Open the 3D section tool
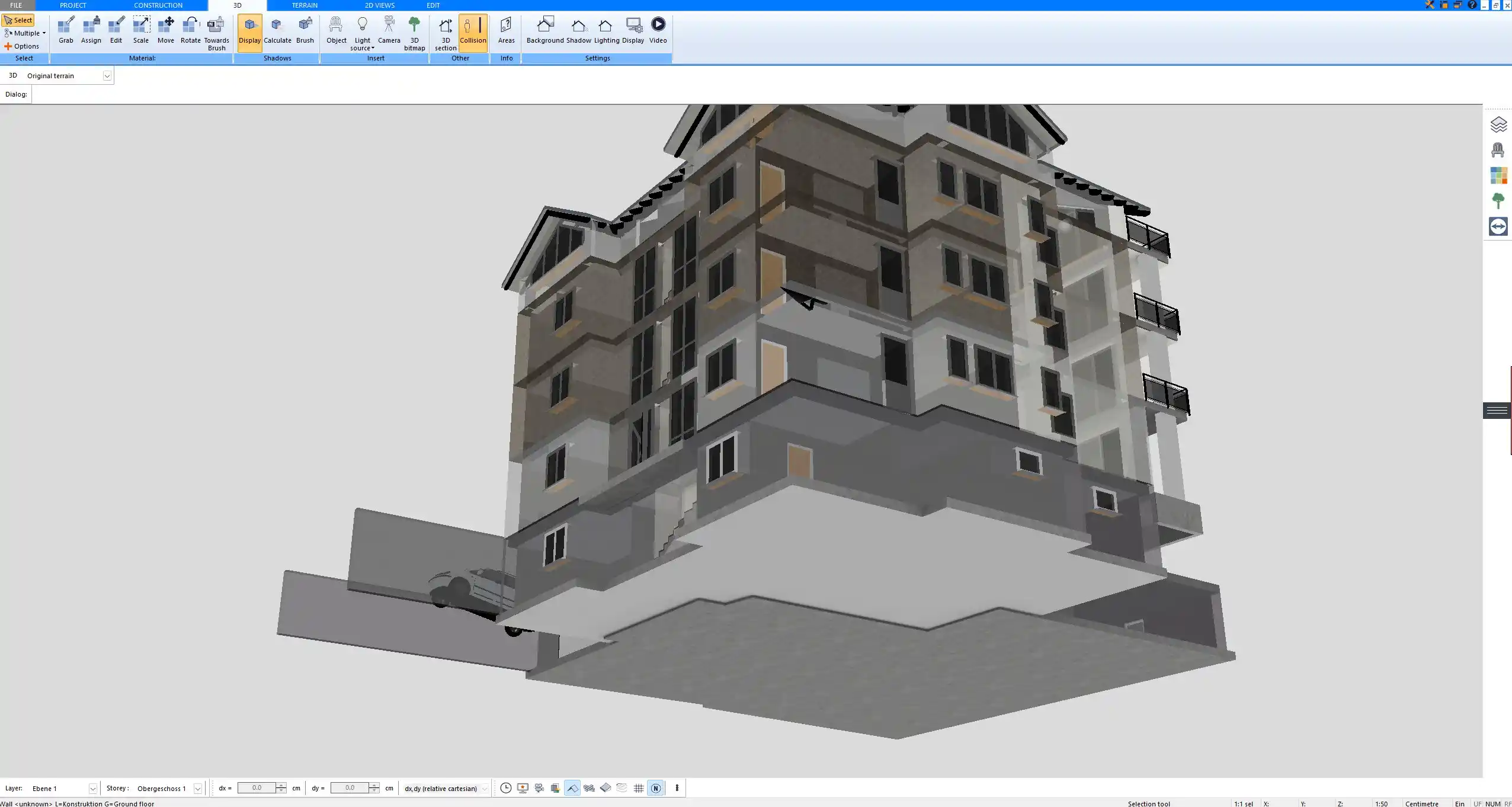The width and height of the screenshot is (1512, 807). click(446, 33)
